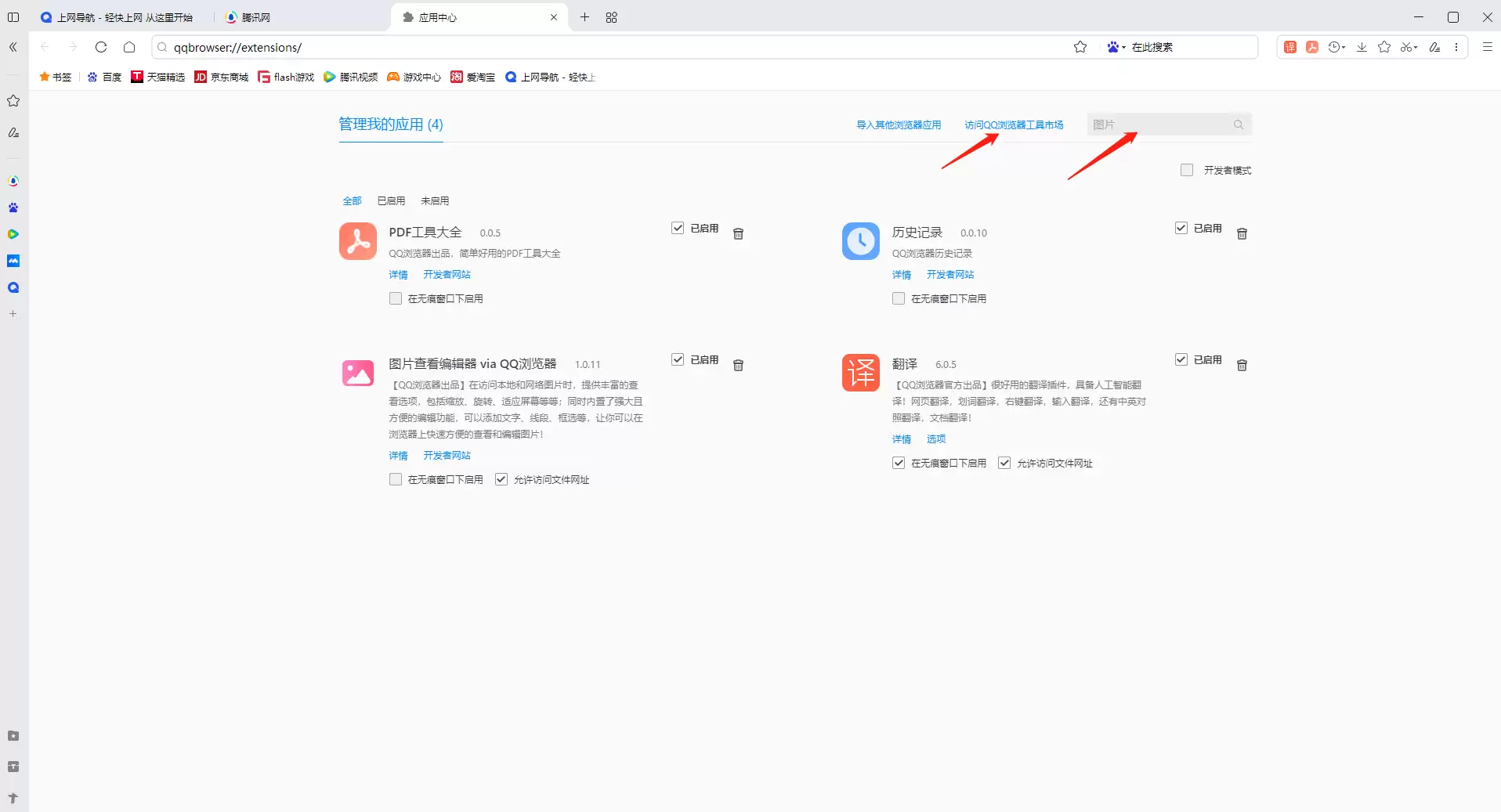Enable 图片查看编辑器 in incognito window
This screenshot has height=812, width=1501.
(396, 479)
